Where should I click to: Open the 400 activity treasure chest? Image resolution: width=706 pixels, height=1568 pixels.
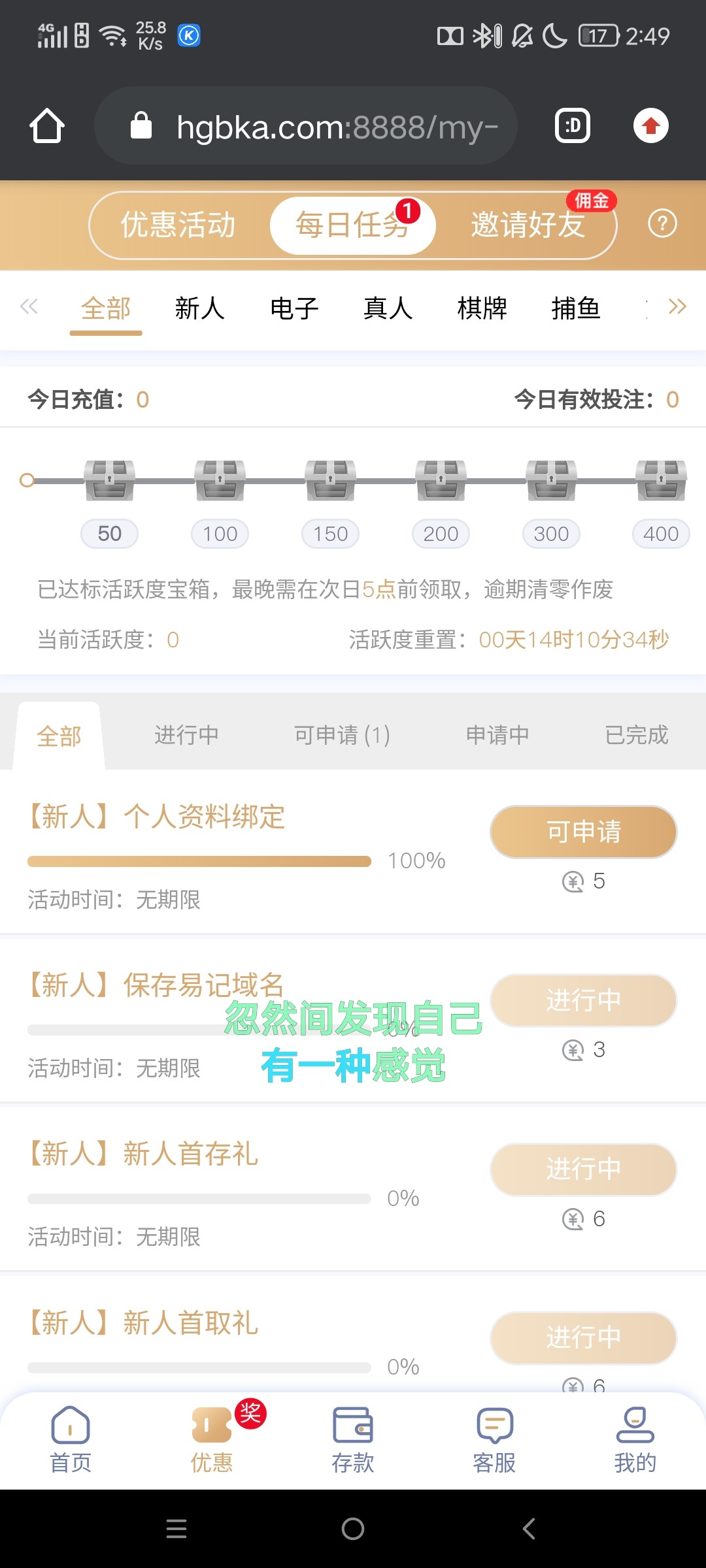(661, 480)
